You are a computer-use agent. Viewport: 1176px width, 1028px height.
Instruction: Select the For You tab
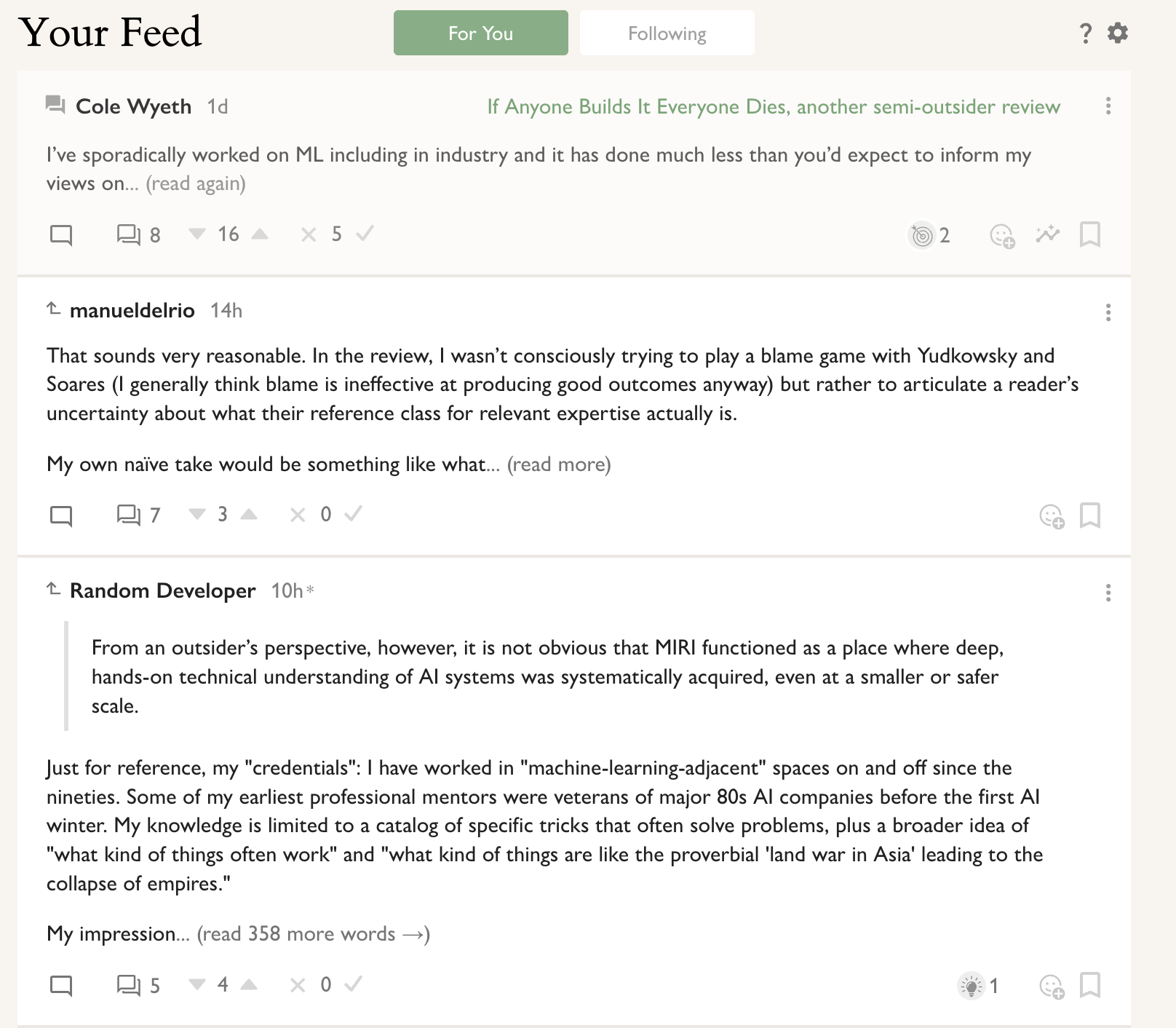click(480, 33)
